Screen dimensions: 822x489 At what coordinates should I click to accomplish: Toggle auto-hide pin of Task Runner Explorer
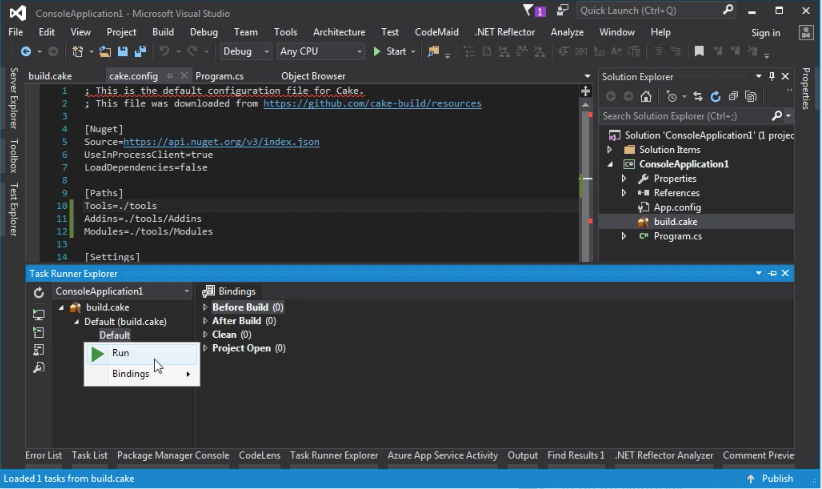(772, 274)
